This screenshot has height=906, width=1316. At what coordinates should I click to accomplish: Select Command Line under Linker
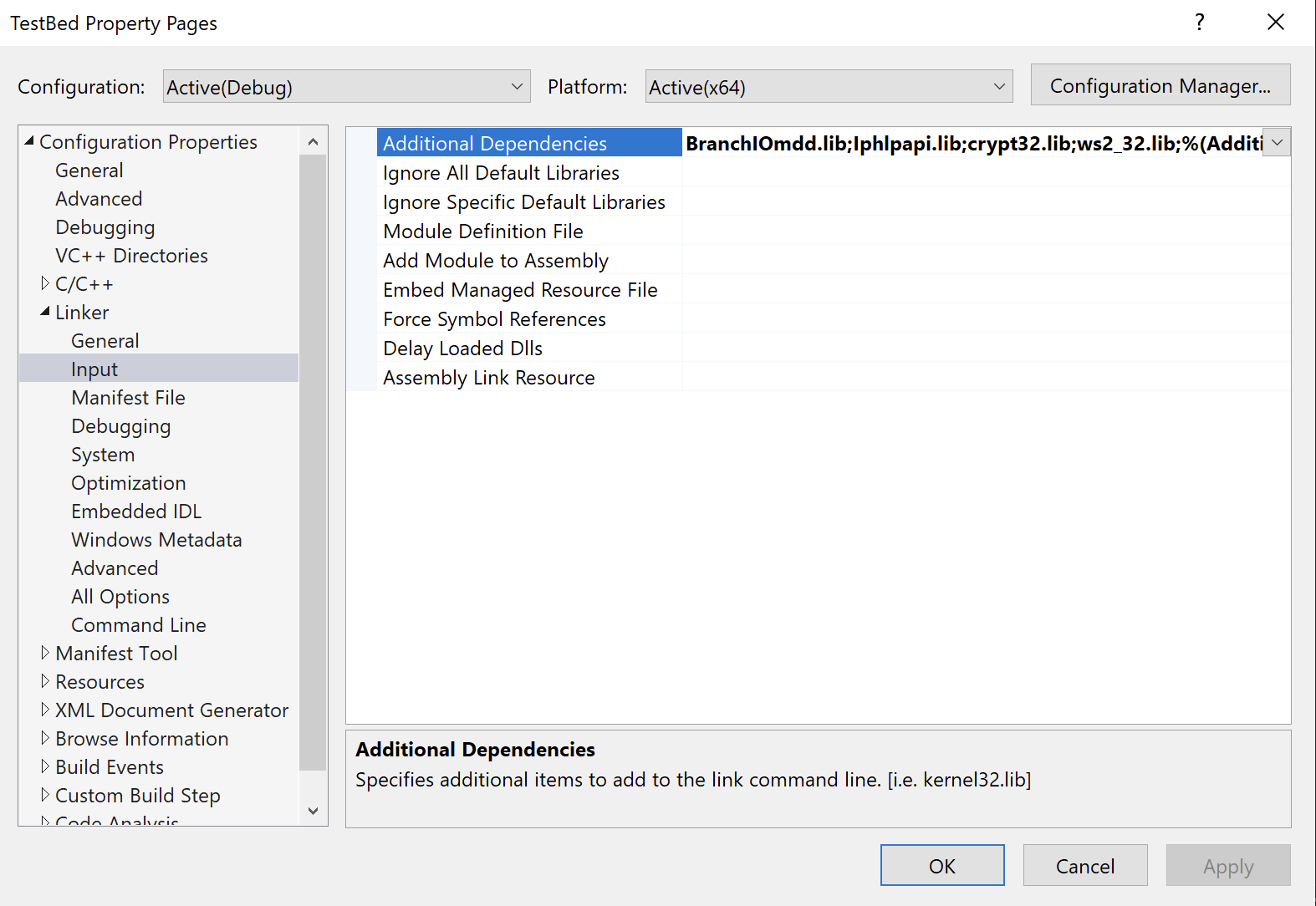139,625
